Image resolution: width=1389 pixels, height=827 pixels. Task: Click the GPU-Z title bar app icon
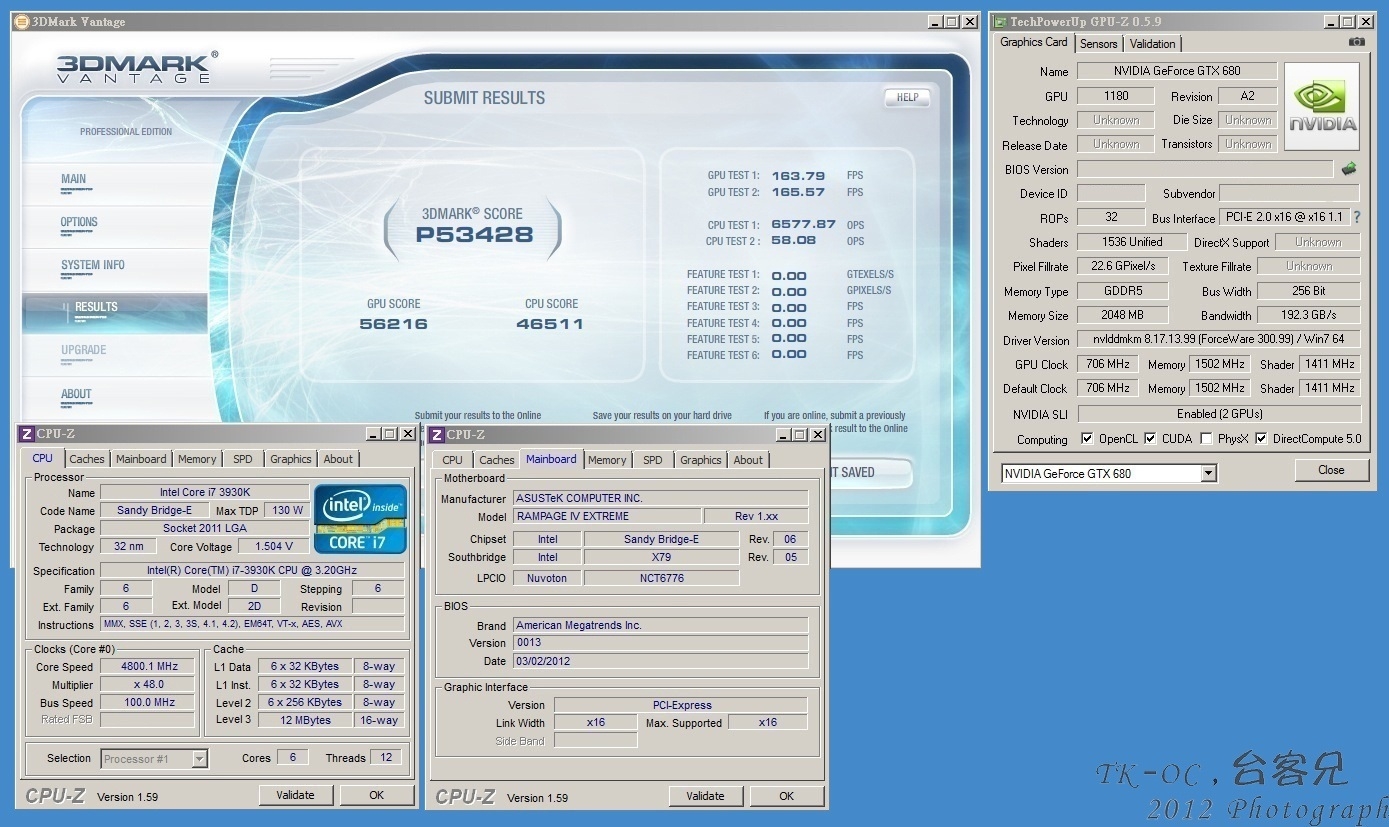click(999, 22)
